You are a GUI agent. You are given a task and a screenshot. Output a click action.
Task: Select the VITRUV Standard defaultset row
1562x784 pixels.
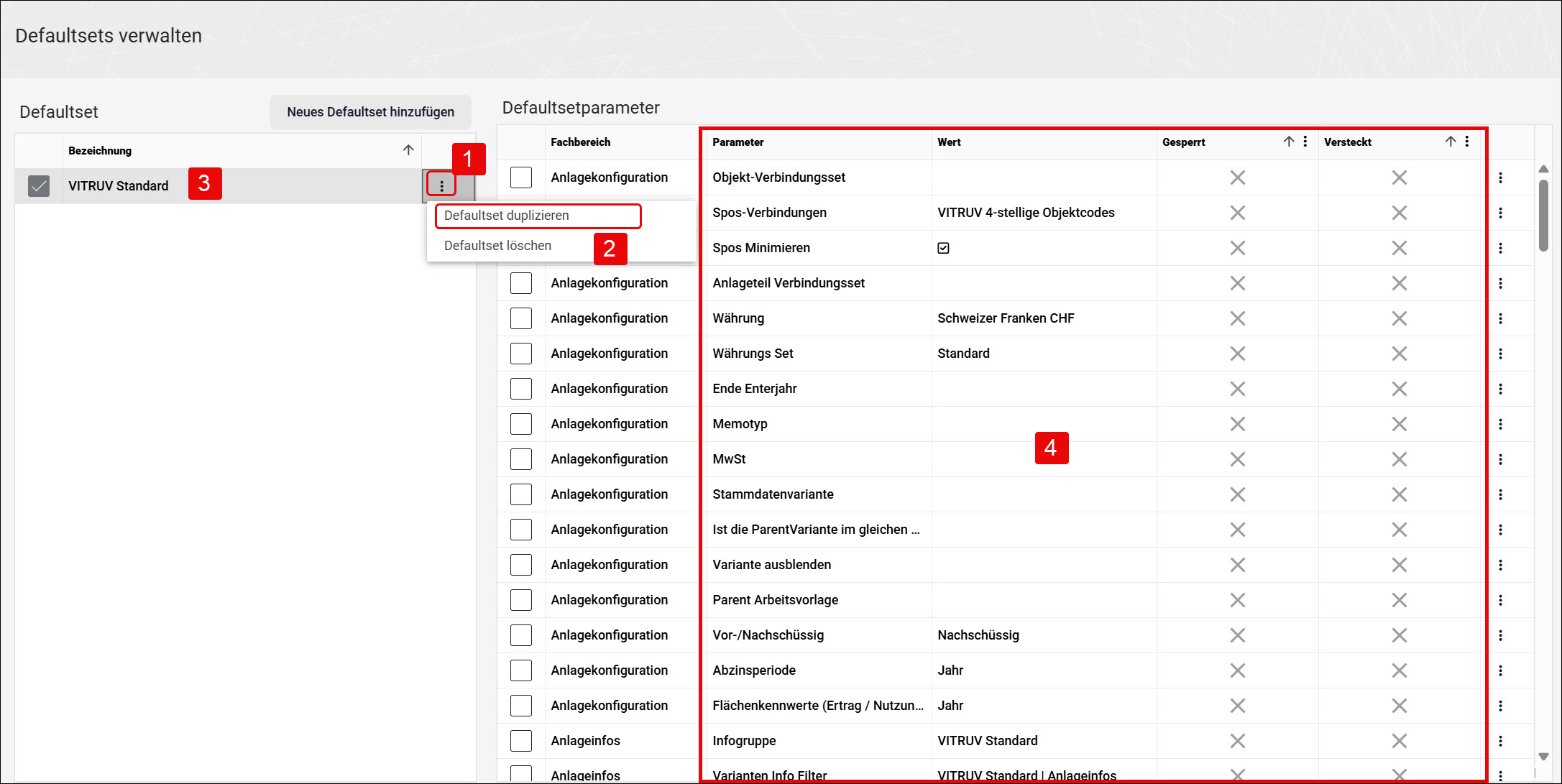tap(244, 186)
